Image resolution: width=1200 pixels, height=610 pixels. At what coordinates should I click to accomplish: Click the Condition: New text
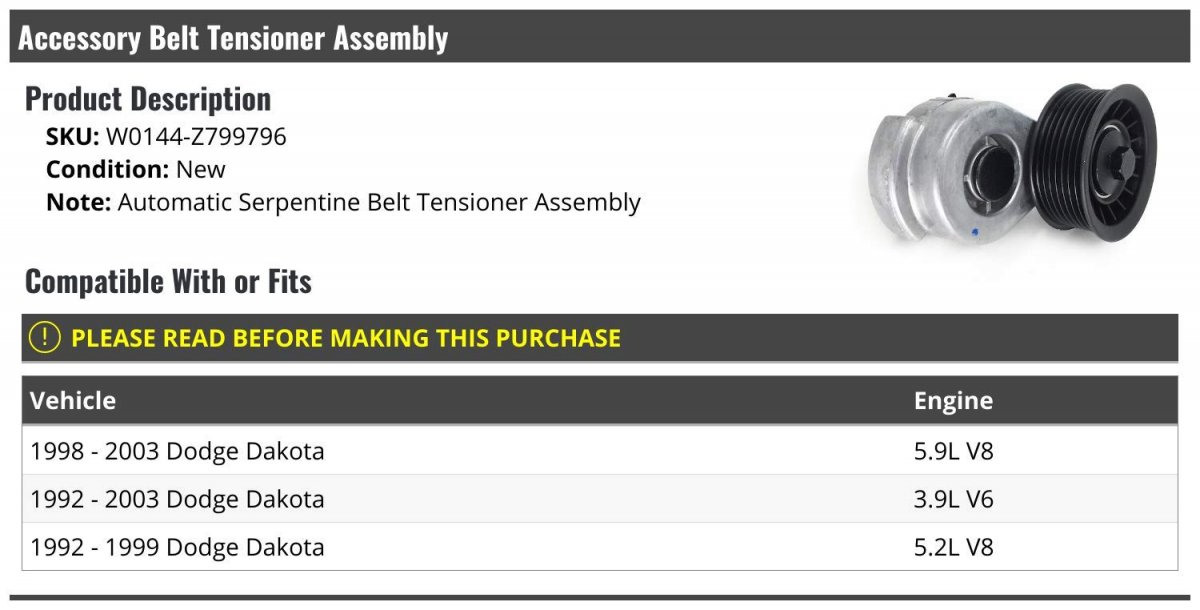[136, 169]
